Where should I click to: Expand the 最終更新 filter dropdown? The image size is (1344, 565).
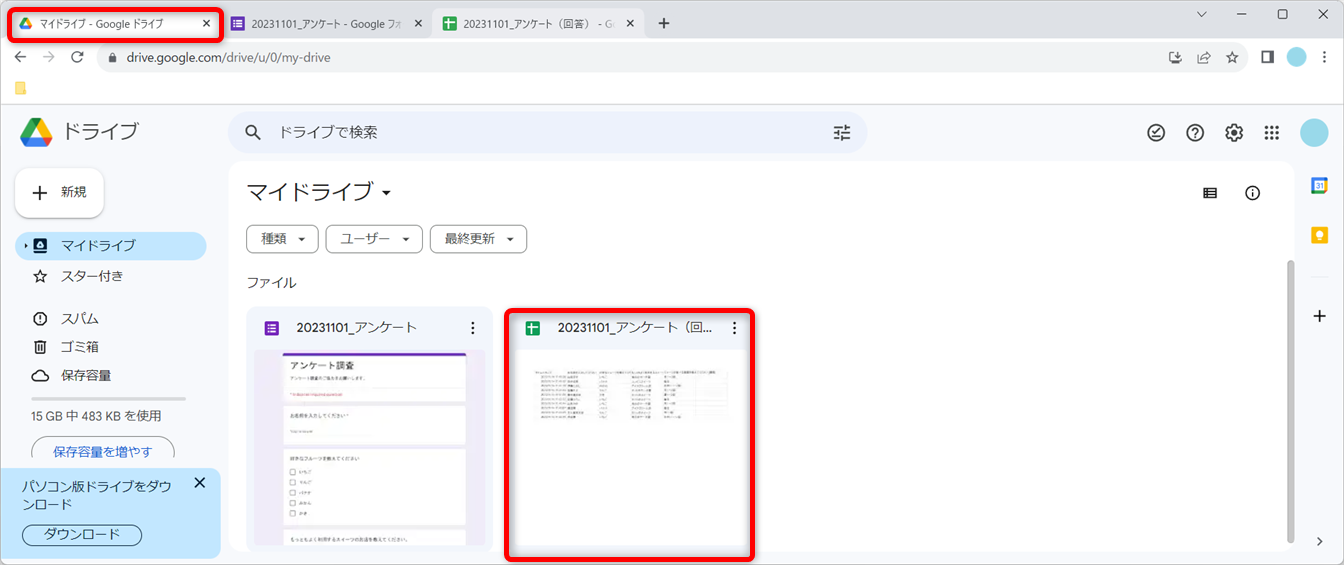coord(478,239)
